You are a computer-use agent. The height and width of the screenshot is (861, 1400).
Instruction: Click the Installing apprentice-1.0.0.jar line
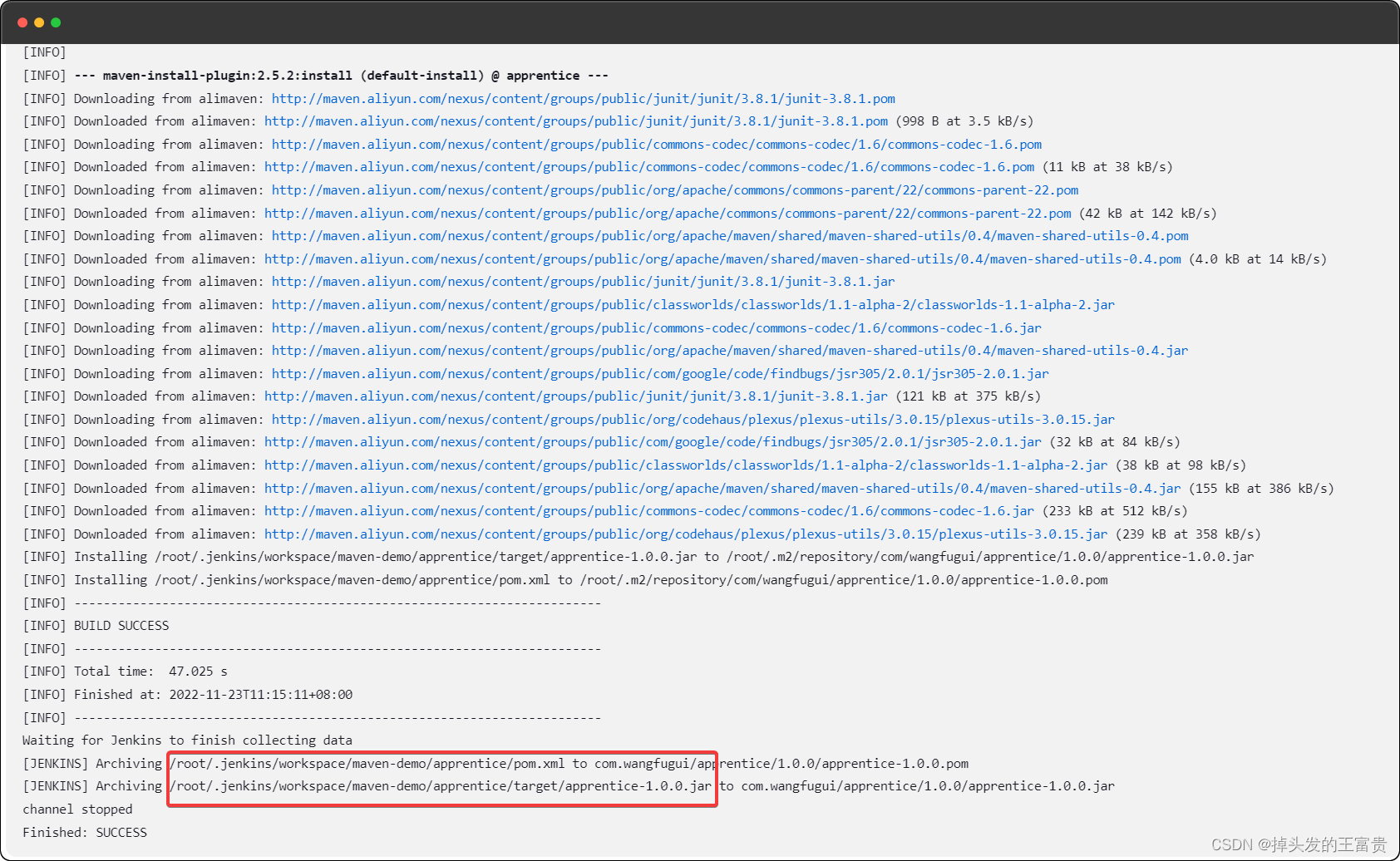click(638, 557)
